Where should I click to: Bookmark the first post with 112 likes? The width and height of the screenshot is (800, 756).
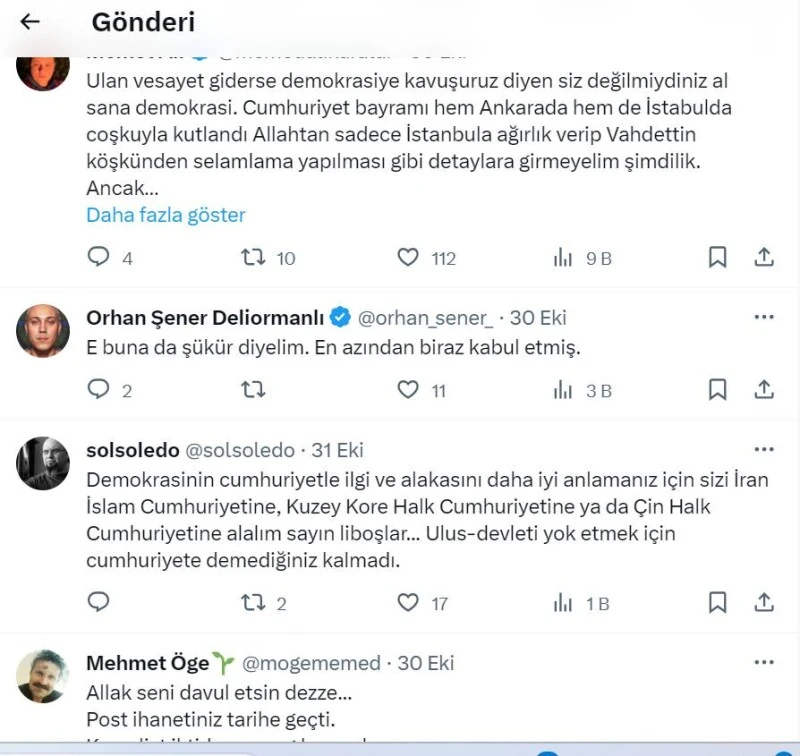pos(717,257)
